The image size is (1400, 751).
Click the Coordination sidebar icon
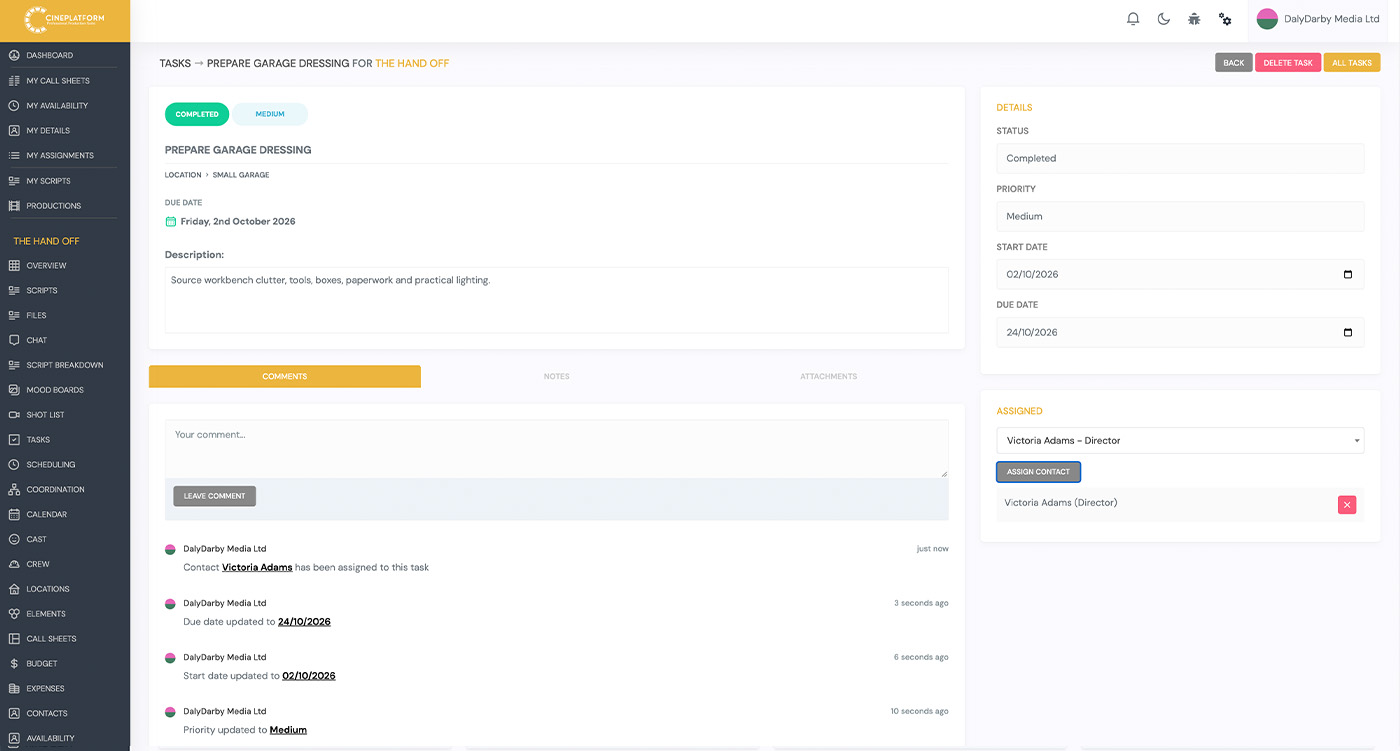(14, 490)
